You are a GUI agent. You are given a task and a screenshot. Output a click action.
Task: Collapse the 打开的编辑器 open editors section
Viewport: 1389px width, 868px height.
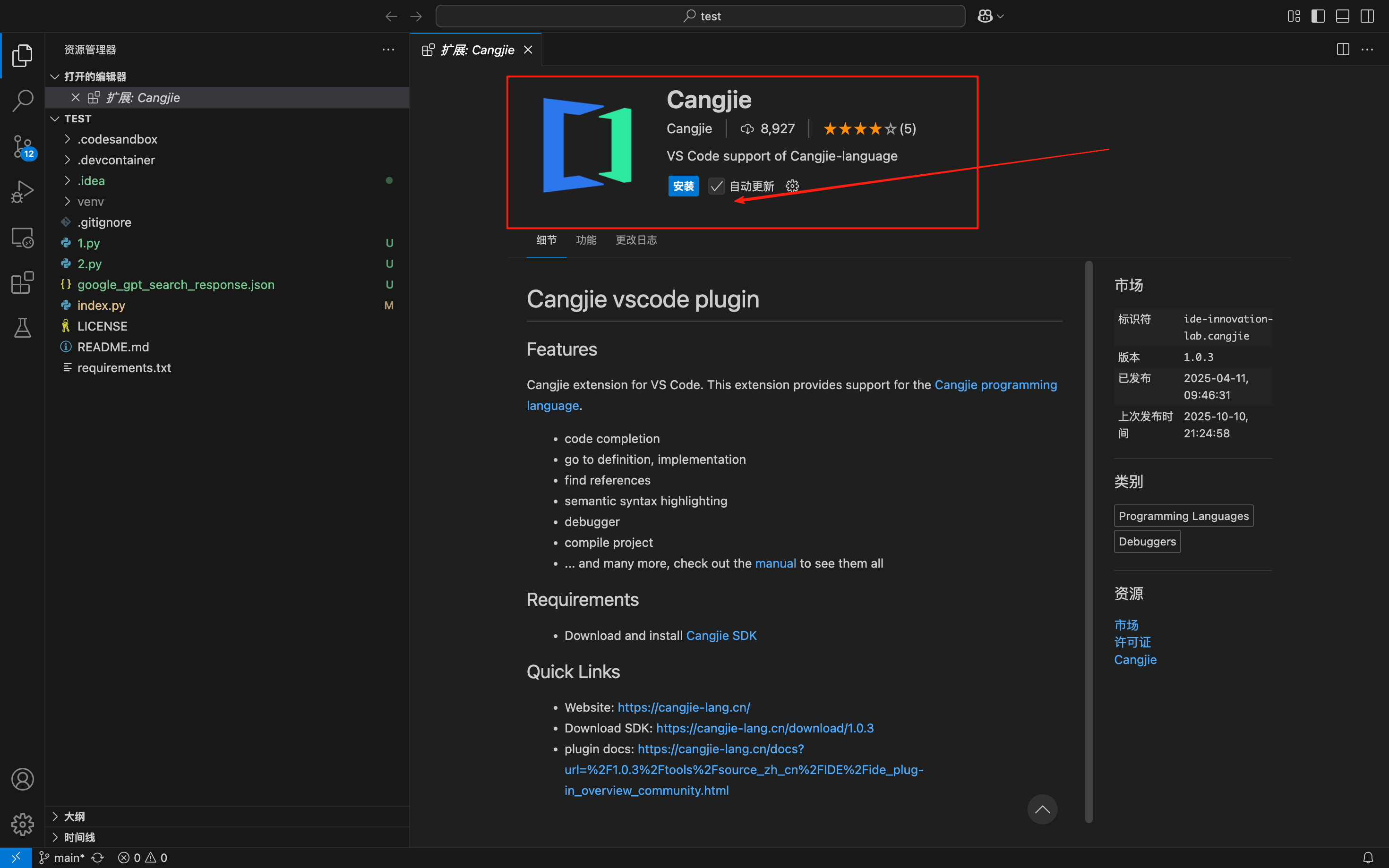coord(95,77)
